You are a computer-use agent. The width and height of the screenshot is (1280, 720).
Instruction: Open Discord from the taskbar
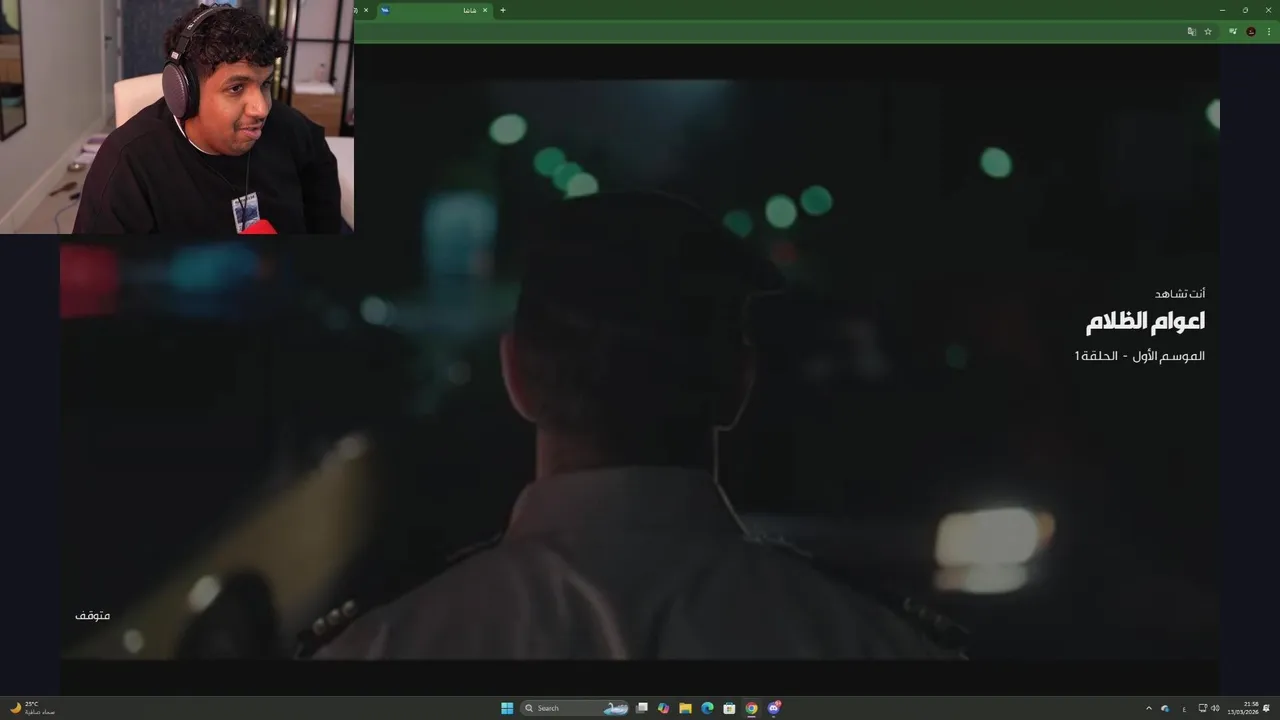773,708
